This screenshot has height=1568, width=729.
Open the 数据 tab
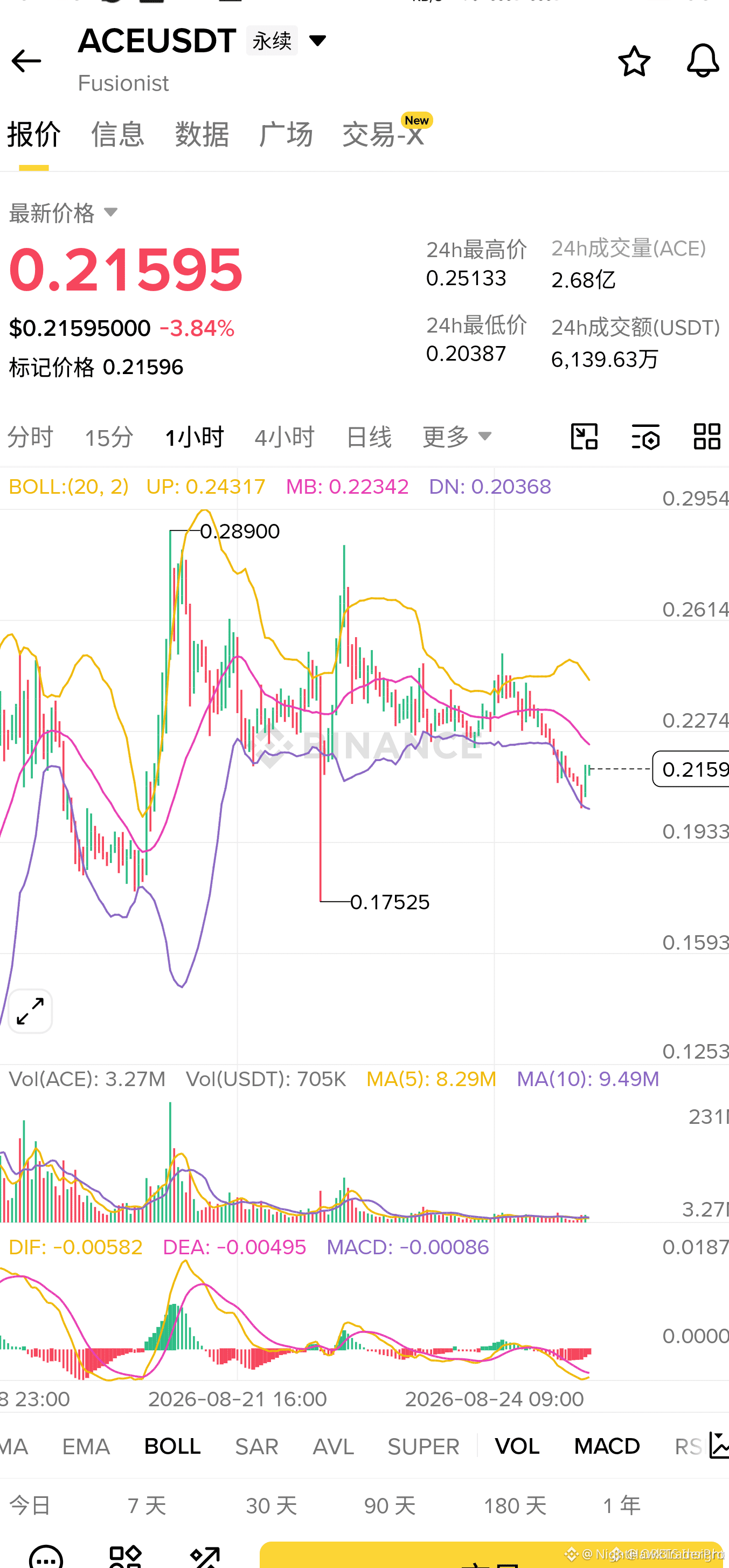[x=202, y=134]
